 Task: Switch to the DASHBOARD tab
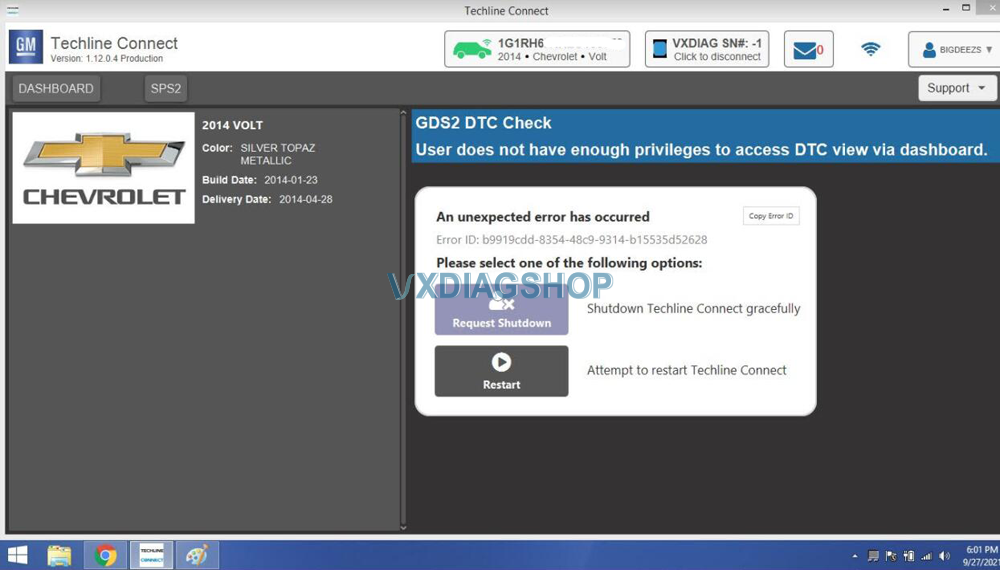pos(56,89)
